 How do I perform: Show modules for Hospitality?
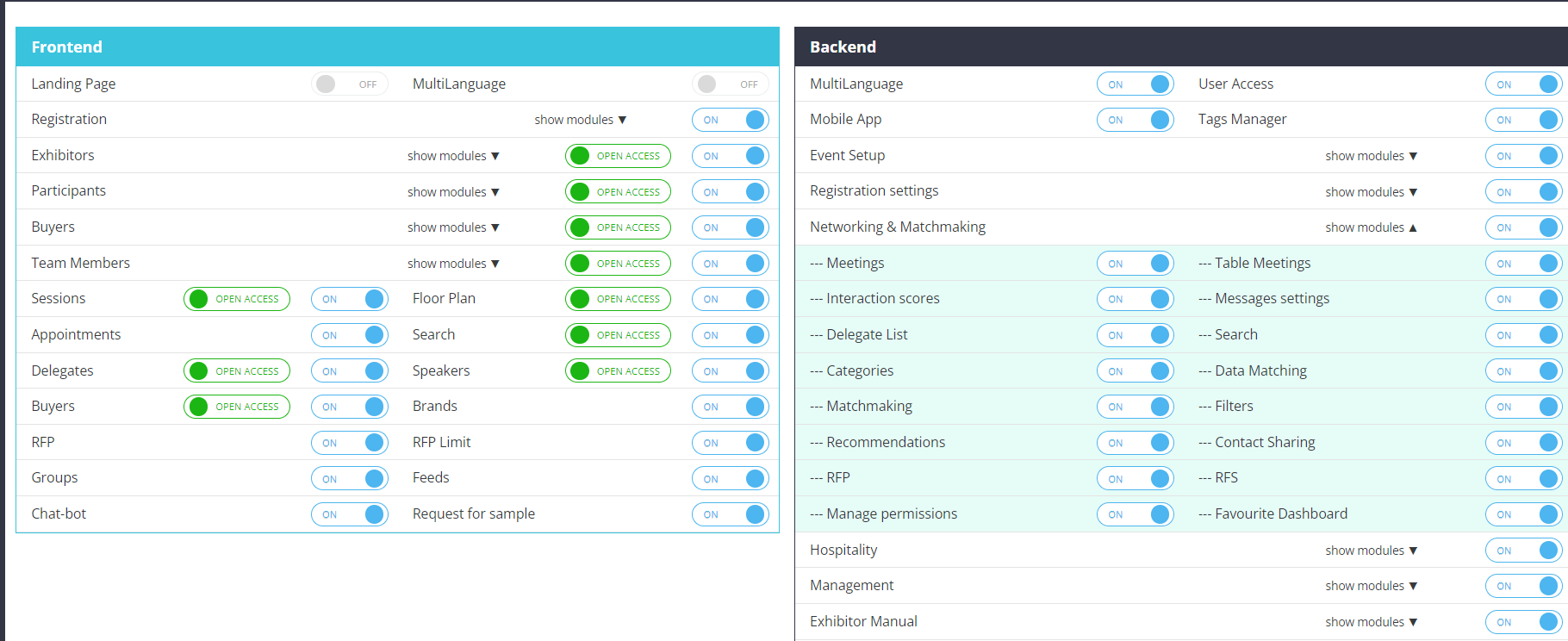point(1371,551)
